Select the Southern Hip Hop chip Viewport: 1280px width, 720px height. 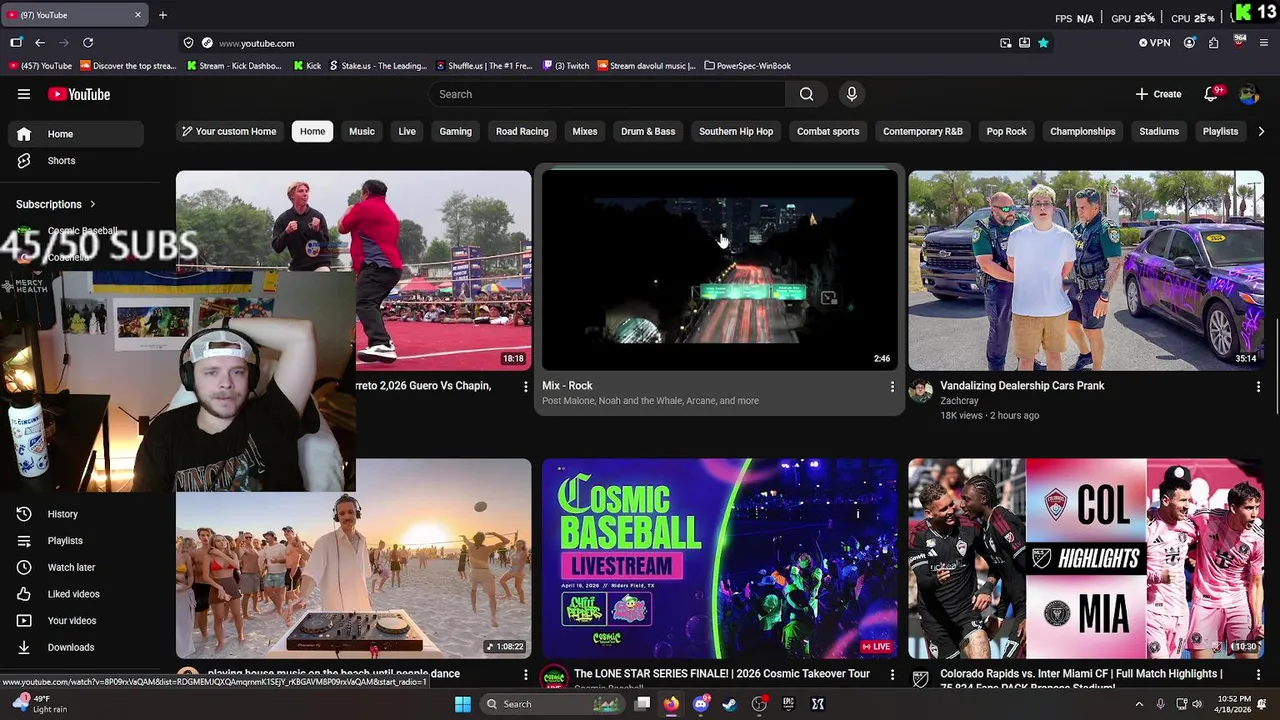tap(736, 131)
